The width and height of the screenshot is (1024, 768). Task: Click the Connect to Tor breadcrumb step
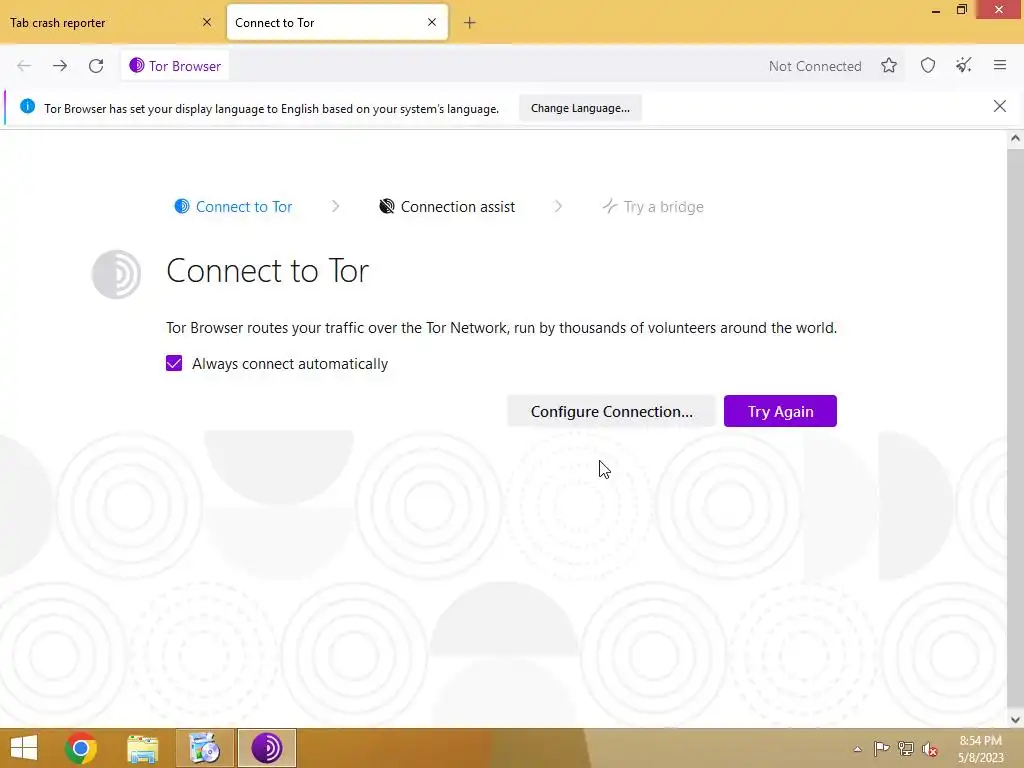pyautogui.click(x=233, y=206)
